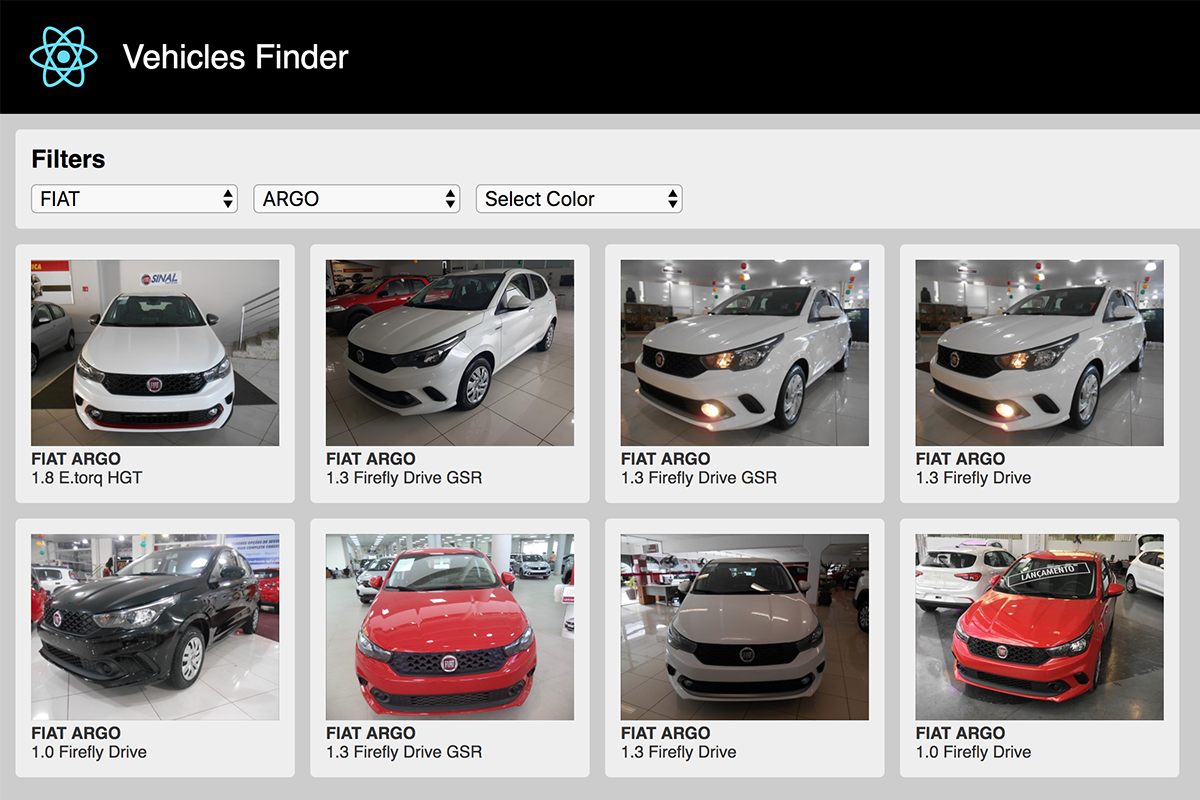Click the Vehicles Finder header title
1200x800 pixels.
pos(235,57)
